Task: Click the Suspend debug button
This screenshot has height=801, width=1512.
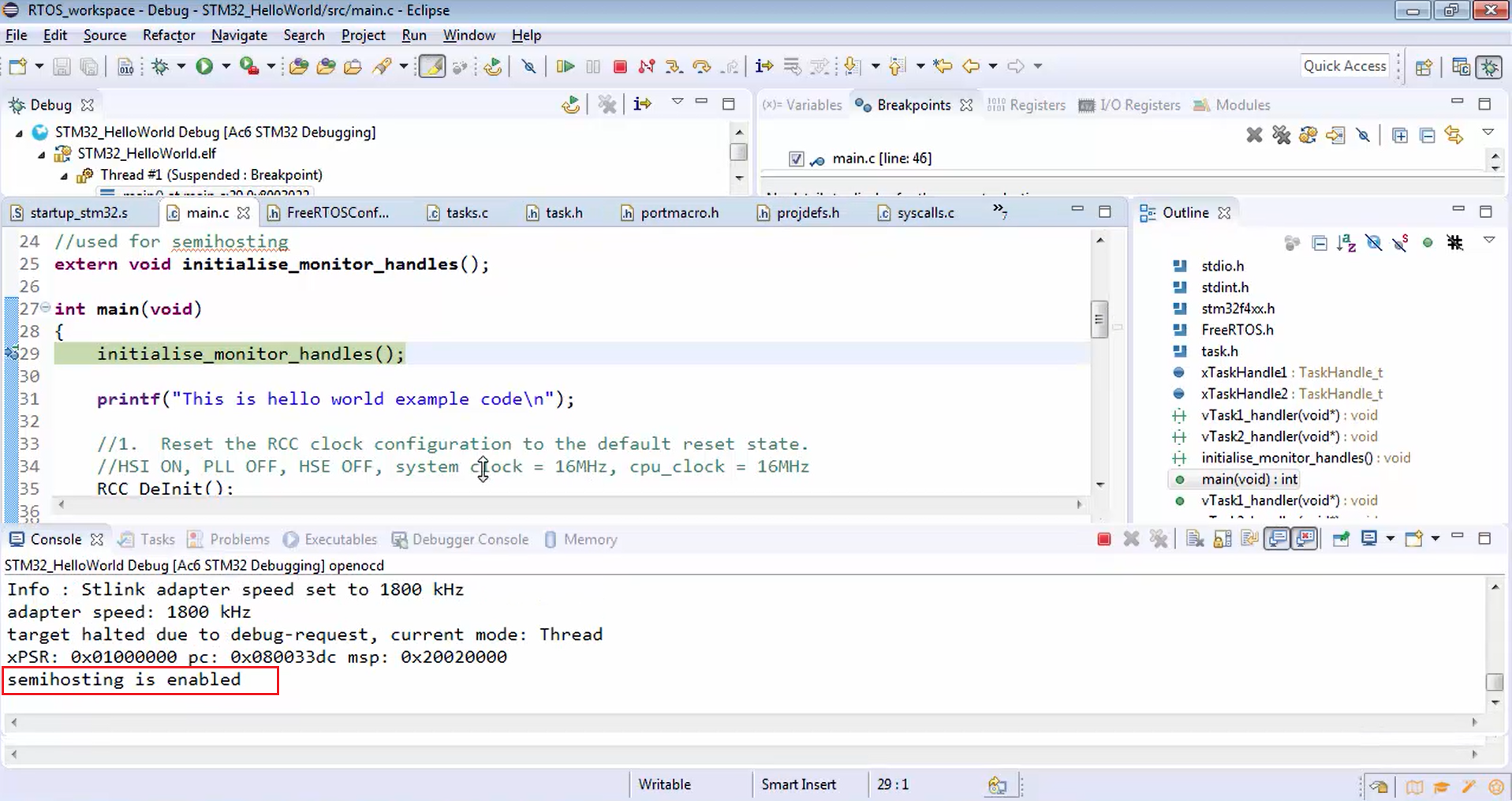Action: 593,66
